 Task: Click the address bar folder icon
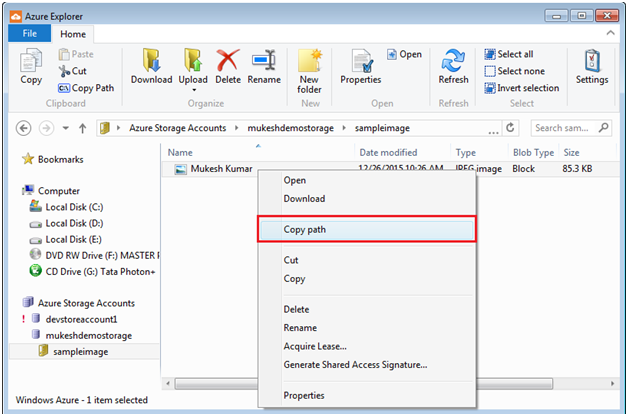105,128
